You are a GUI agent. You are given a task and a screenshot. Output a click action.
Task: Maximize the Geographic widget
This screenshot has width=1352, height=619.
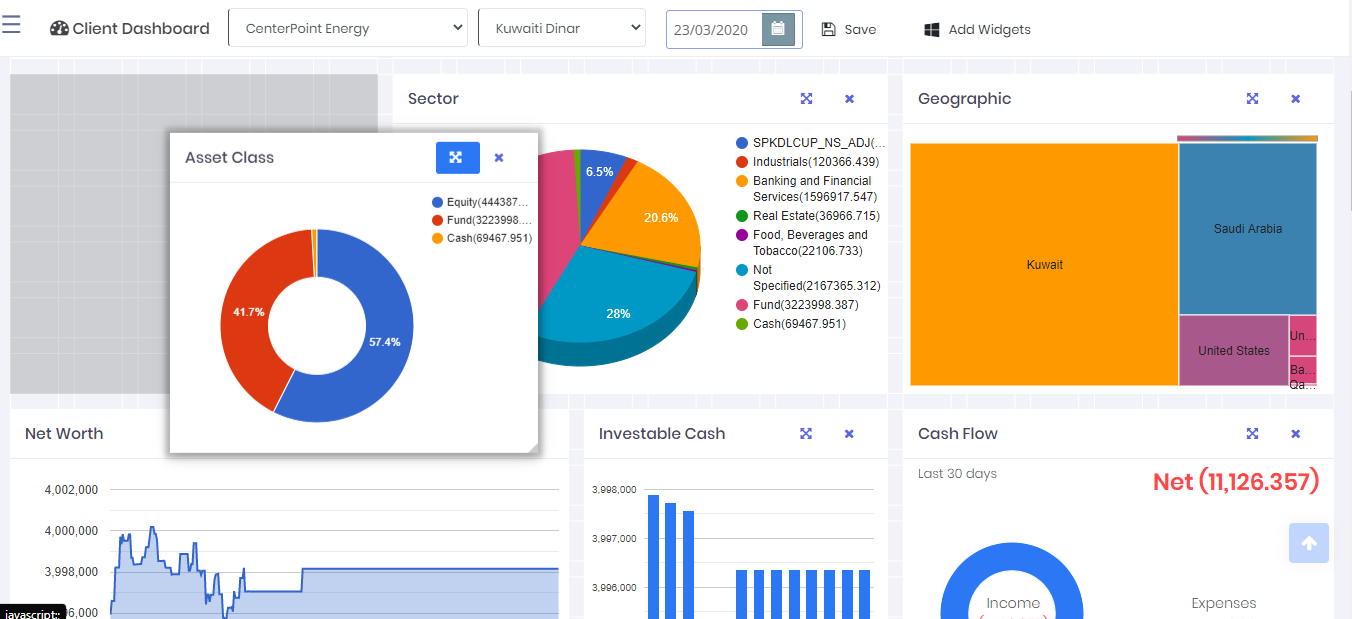pos(1252,99)
